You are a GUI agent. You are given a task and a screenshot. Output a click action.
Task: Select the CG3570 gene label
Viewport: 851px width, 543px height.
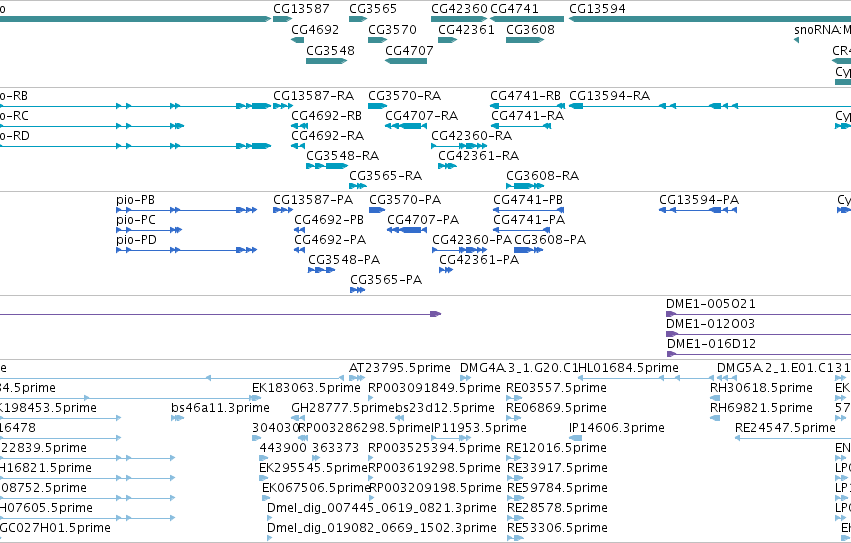392,29
